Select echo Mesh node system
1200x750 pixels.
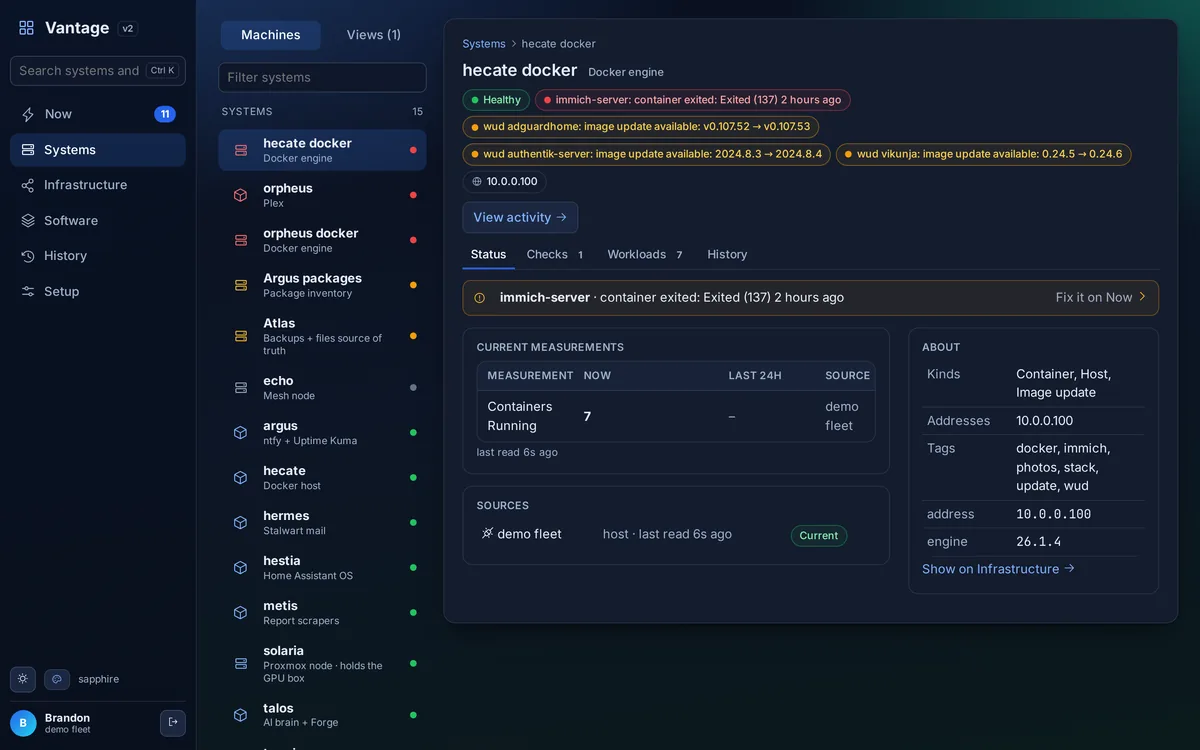[x=322, y=388]
